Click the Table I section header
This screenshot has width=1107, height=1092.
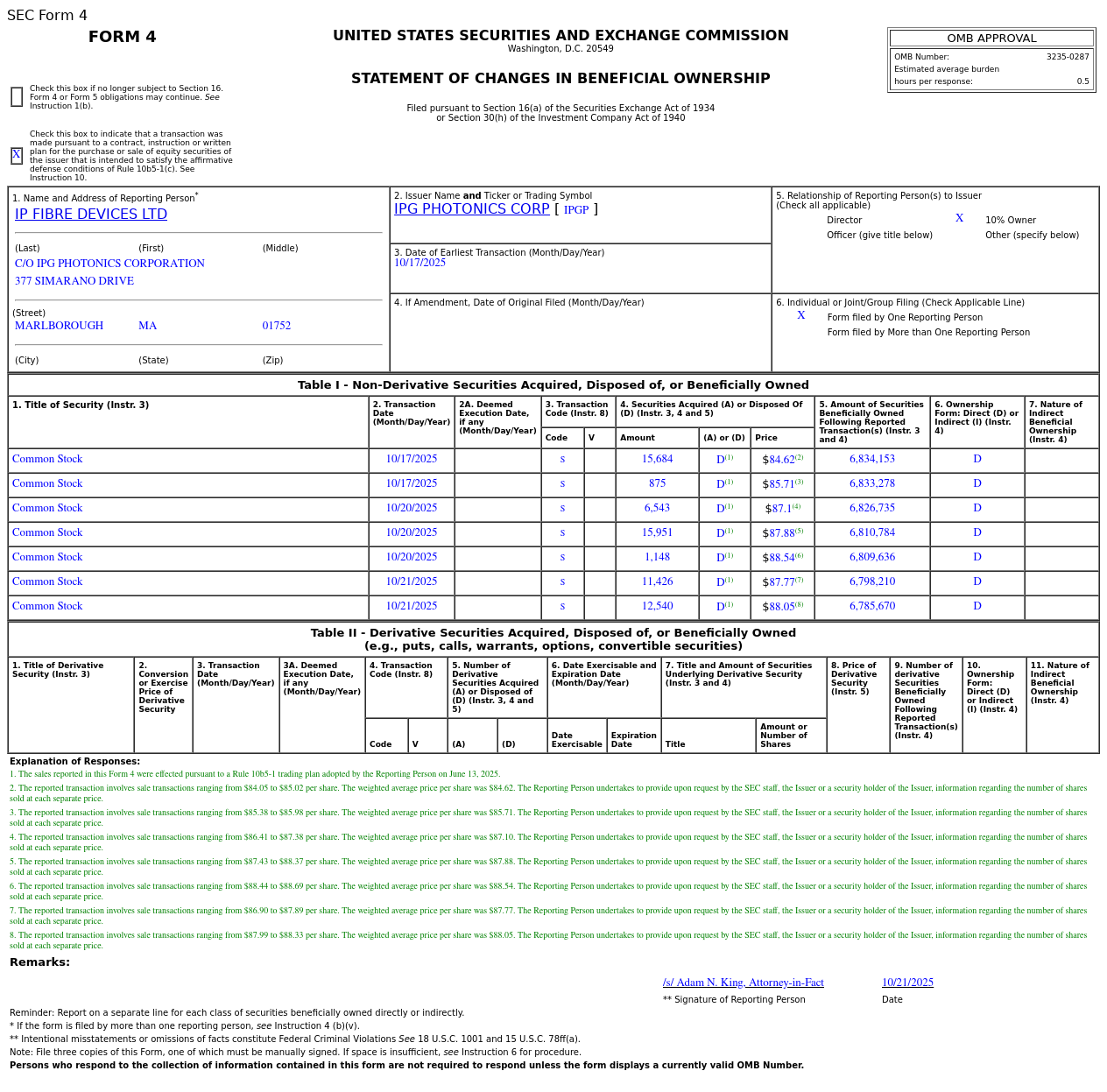[553, 385]
